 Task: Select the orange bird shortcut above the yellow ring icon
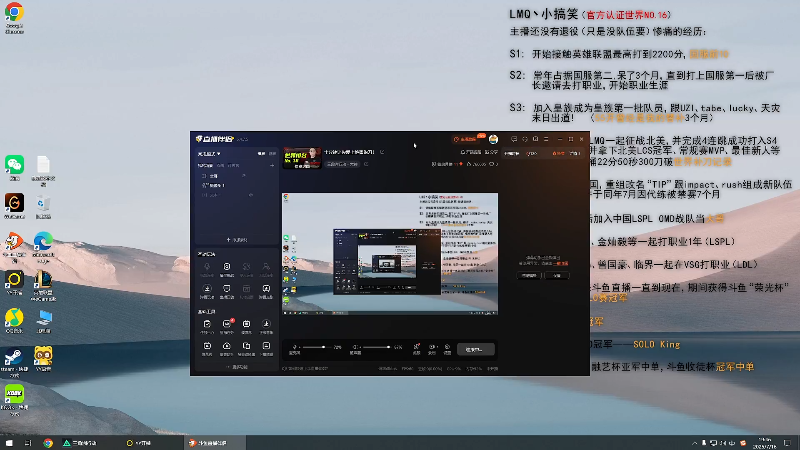pyautogui.click(x=14, y=242)
